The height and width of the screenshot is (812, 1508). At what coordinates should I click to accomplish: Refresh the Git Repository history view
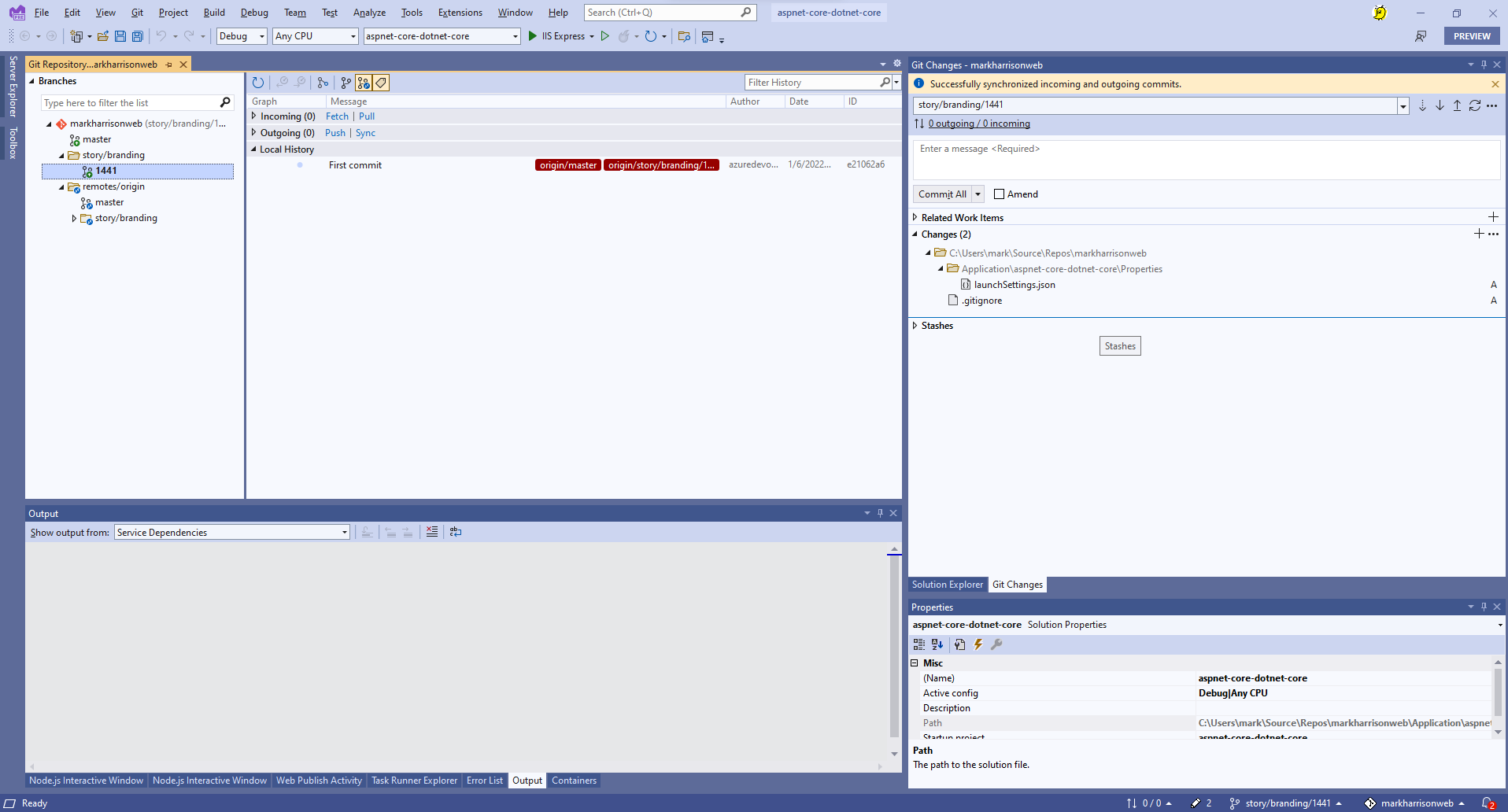[x=258, y=83]
